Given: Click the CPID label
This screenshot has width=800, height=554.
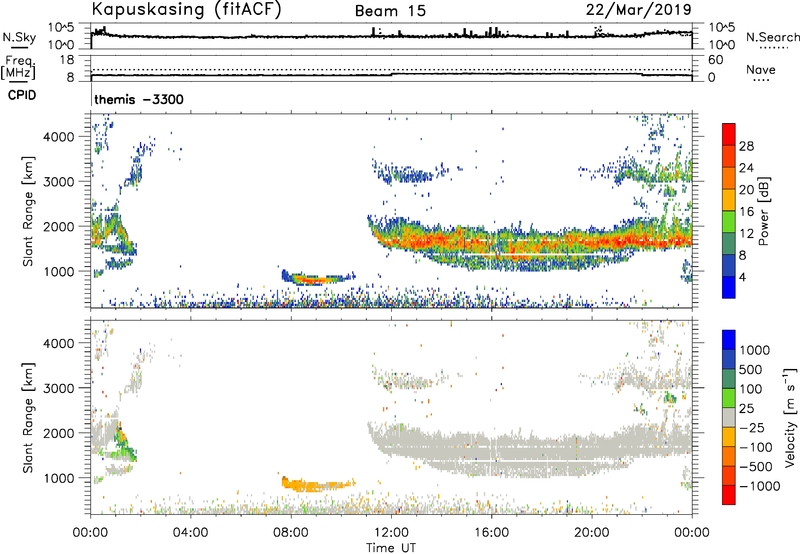Looking at the screenshot, I should (x=22, y=95).
